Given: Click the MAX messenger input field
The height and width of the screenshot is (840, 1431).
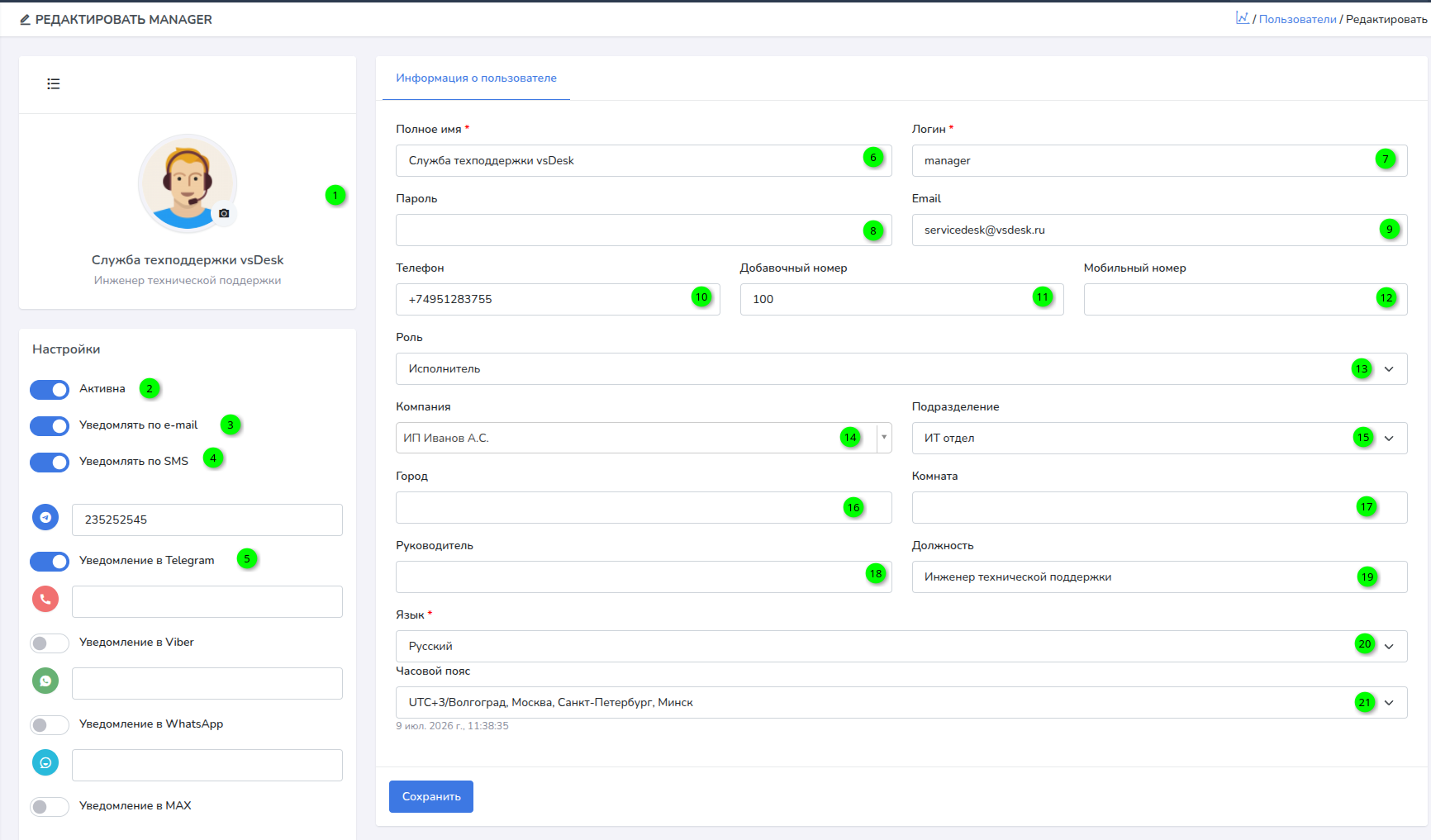Looking at the screenshot, I should [207, 766].
